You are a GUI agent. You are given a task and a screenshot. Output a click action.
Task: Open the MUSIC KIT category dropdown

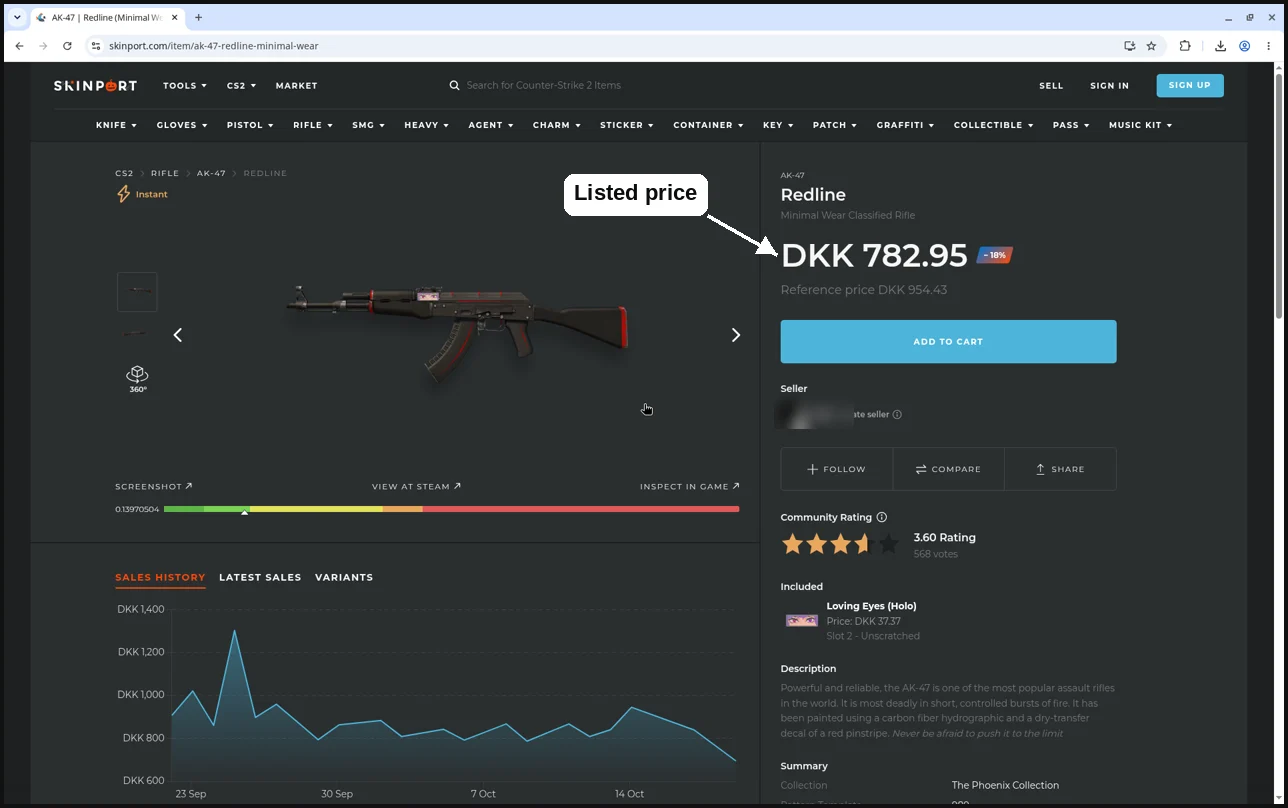coord(1140,125)
